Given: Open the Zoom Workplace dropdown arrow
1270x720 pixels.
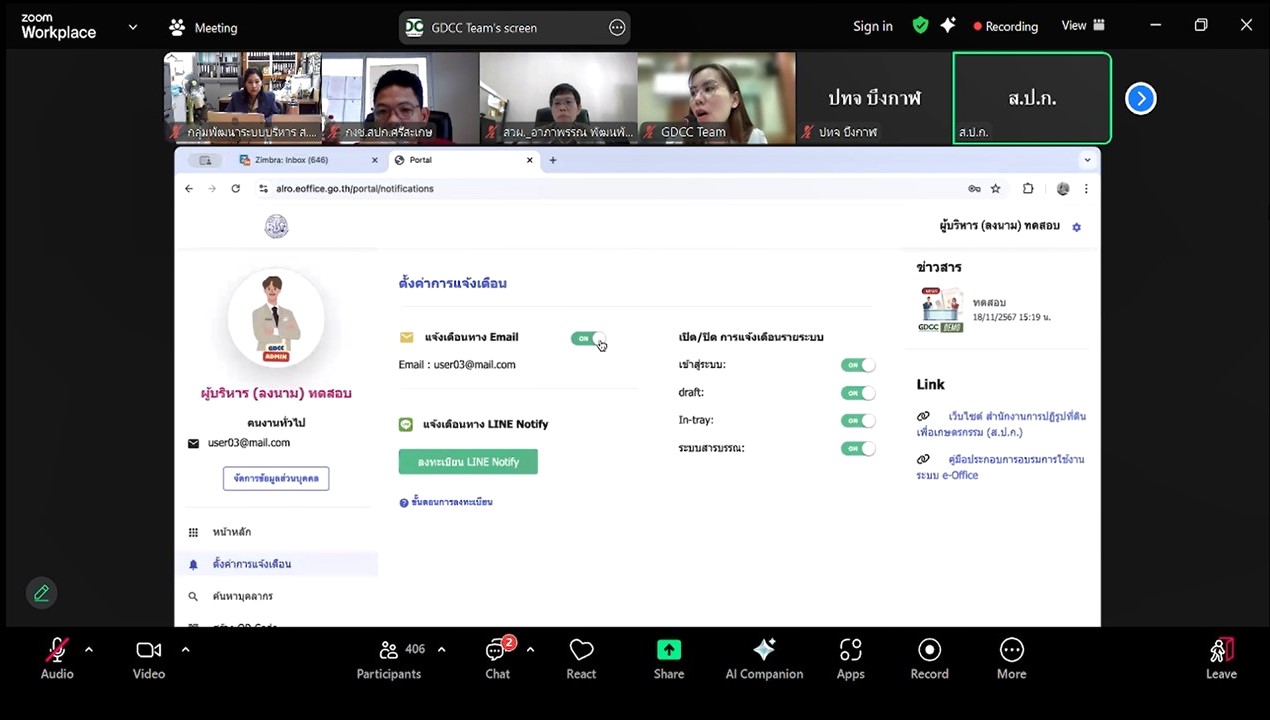Looking at the screenshot, I should [x=132, y=27].
